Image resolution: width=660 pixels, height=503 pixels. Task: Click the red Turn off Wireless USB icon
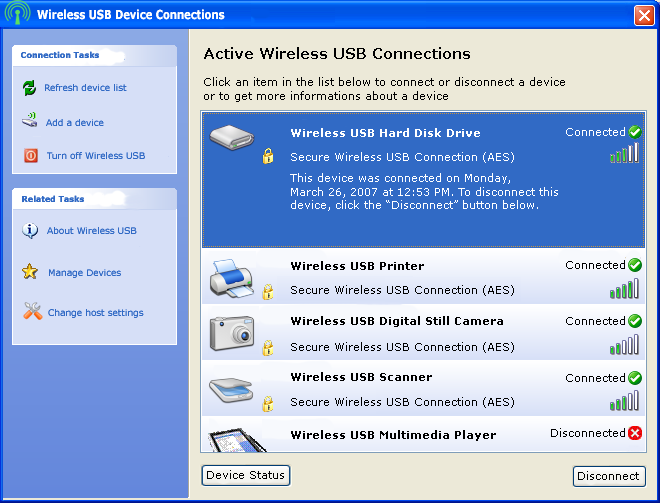point(31,156)
